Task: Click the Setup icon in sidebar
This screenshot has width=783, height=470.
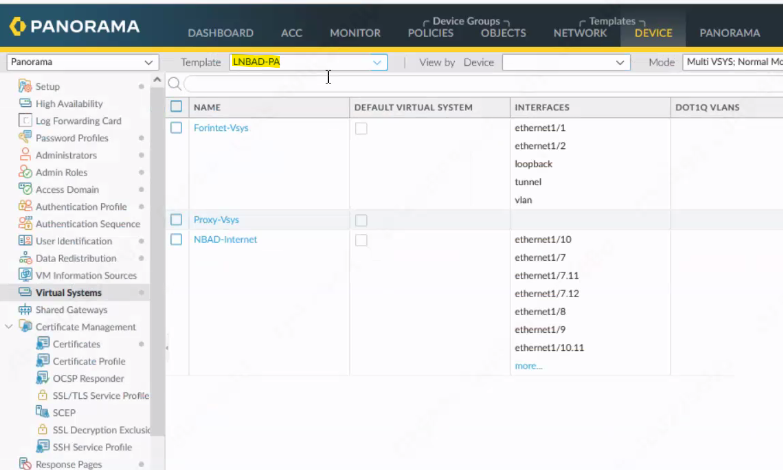Action: [26, 87]
